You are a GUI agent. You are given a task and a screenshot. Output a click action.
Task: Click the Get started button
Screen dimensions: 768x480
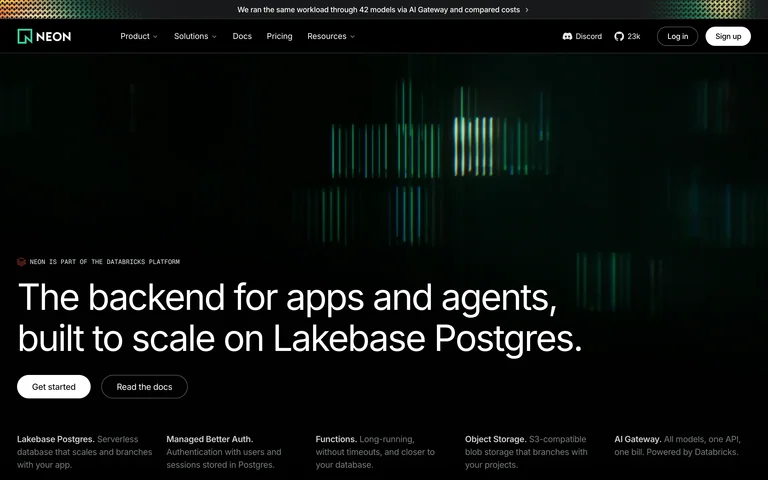click(54, 387)
